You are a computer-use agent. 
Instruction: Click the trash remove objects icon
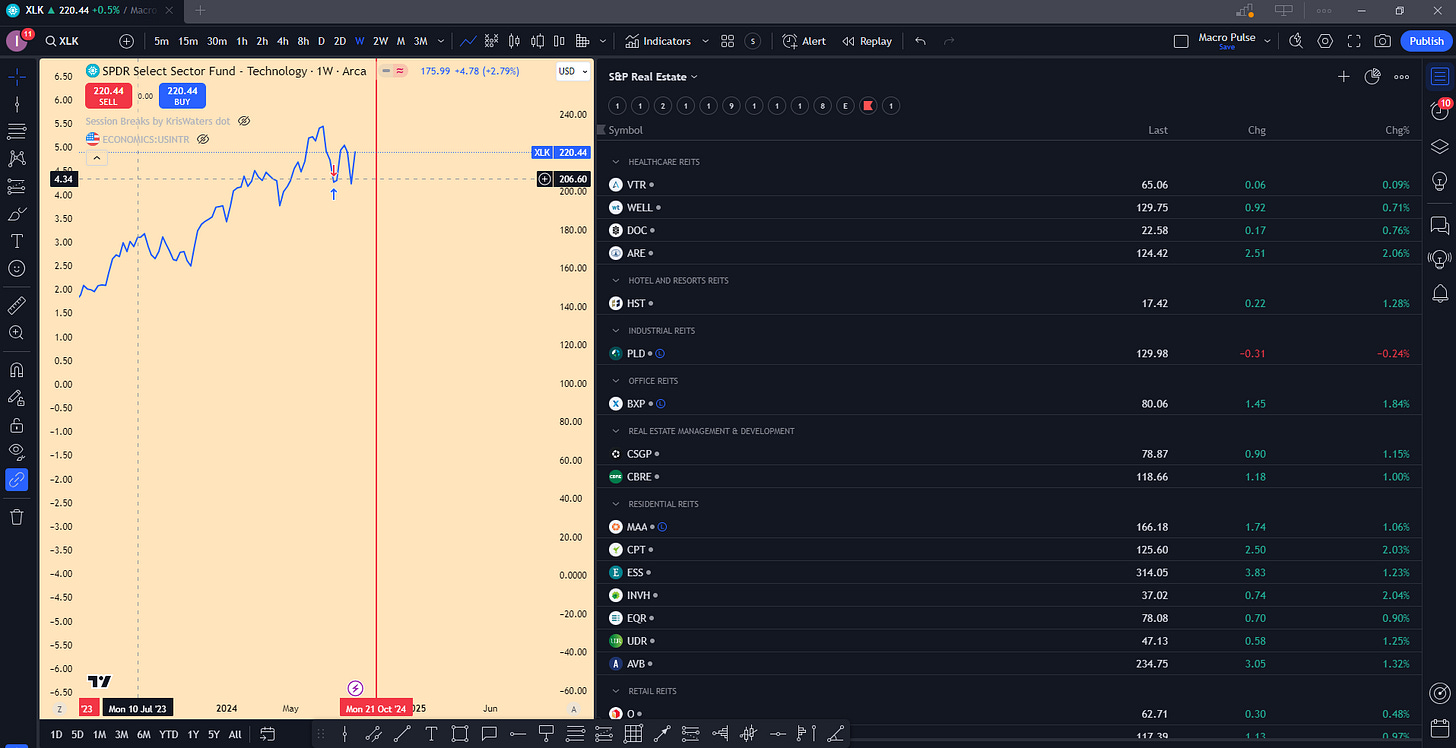17,516
